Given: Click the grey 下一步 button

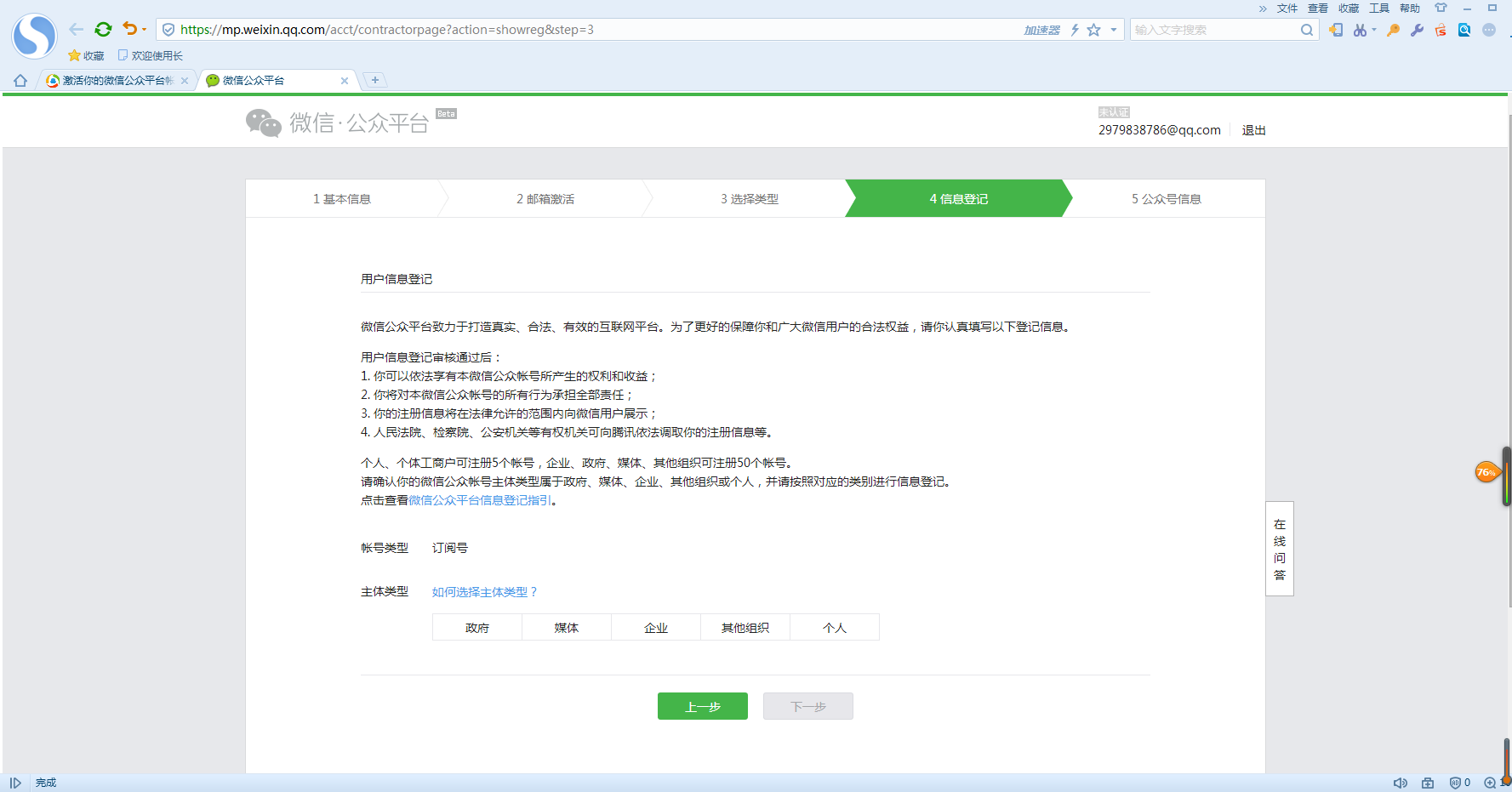Looking at the screenshot, I should pyautogui.click(x=808, y=706).
